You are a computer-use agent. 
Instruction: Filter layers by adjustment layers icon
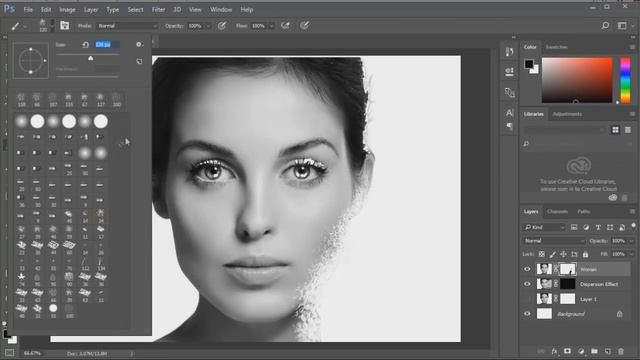[586, 227]
